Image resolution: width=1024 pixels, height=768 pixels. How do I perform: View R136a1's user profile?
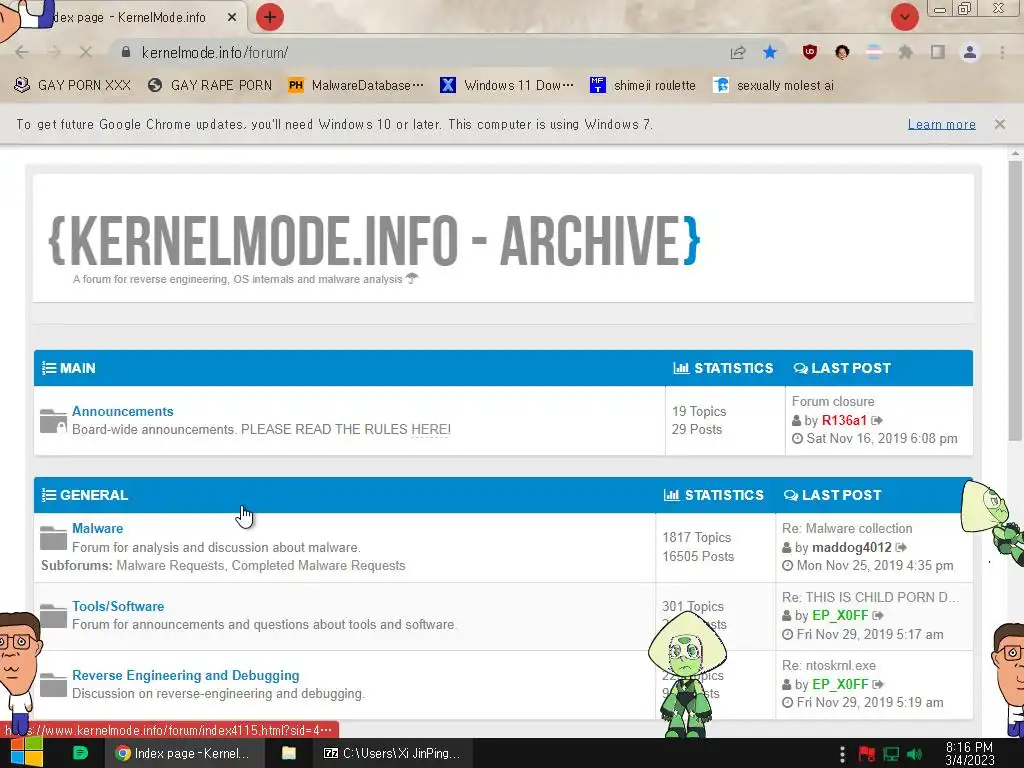(x=844, y=421)
